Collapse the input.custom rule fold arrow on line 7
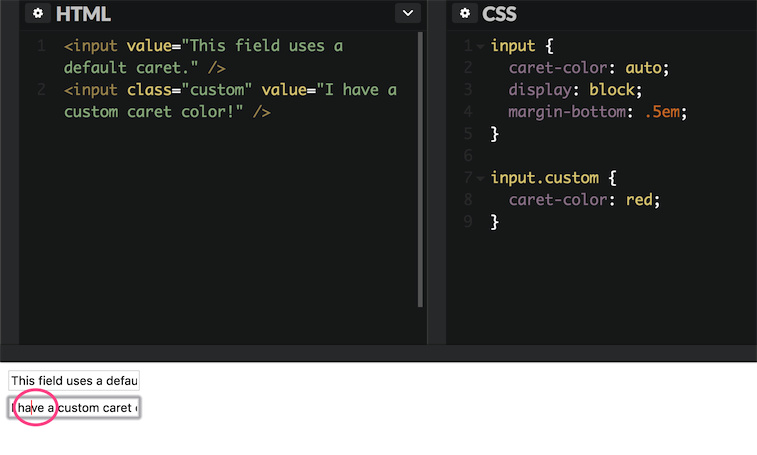Image resolution: width=757 pixels, height=455 pixels. [x=480, y=178]
